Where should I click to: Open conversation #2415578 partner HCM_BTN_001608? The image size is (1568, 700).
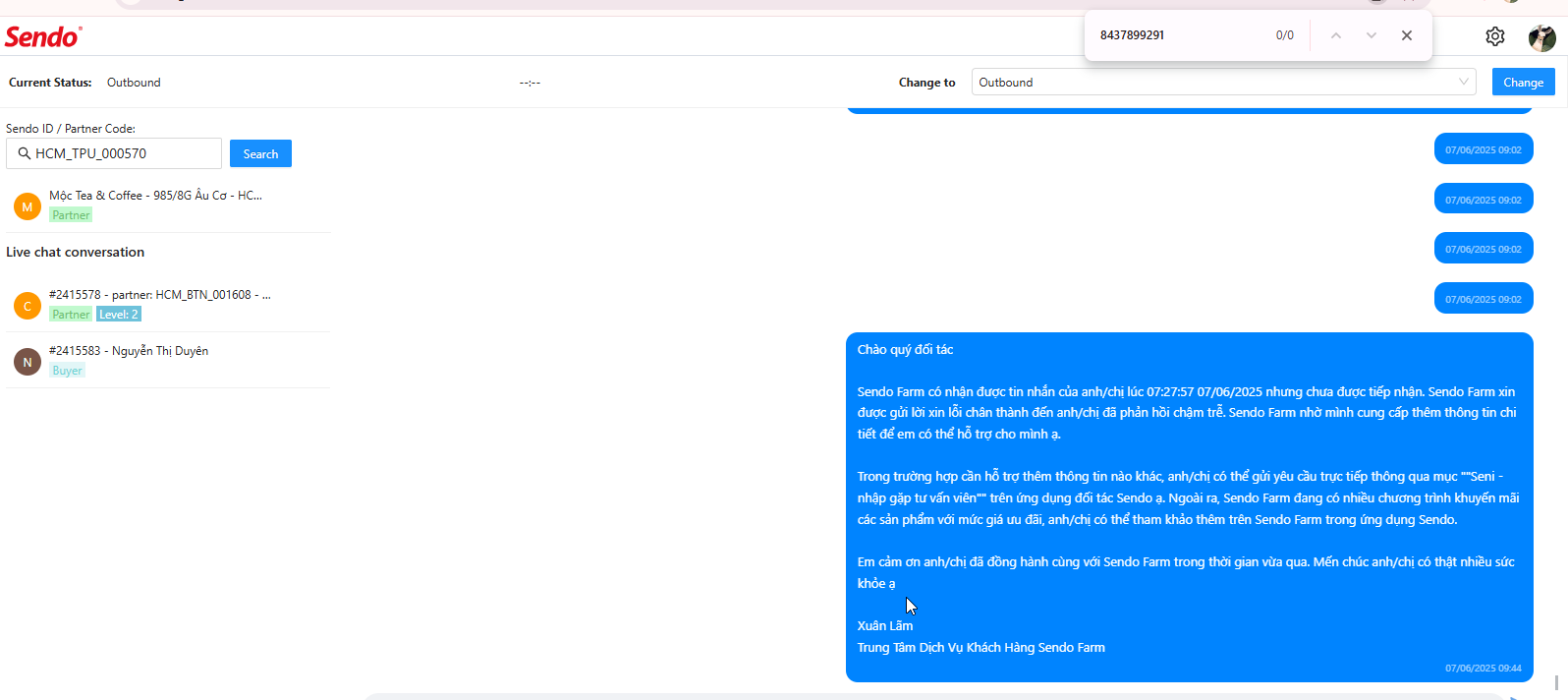(x=168, y=305)
